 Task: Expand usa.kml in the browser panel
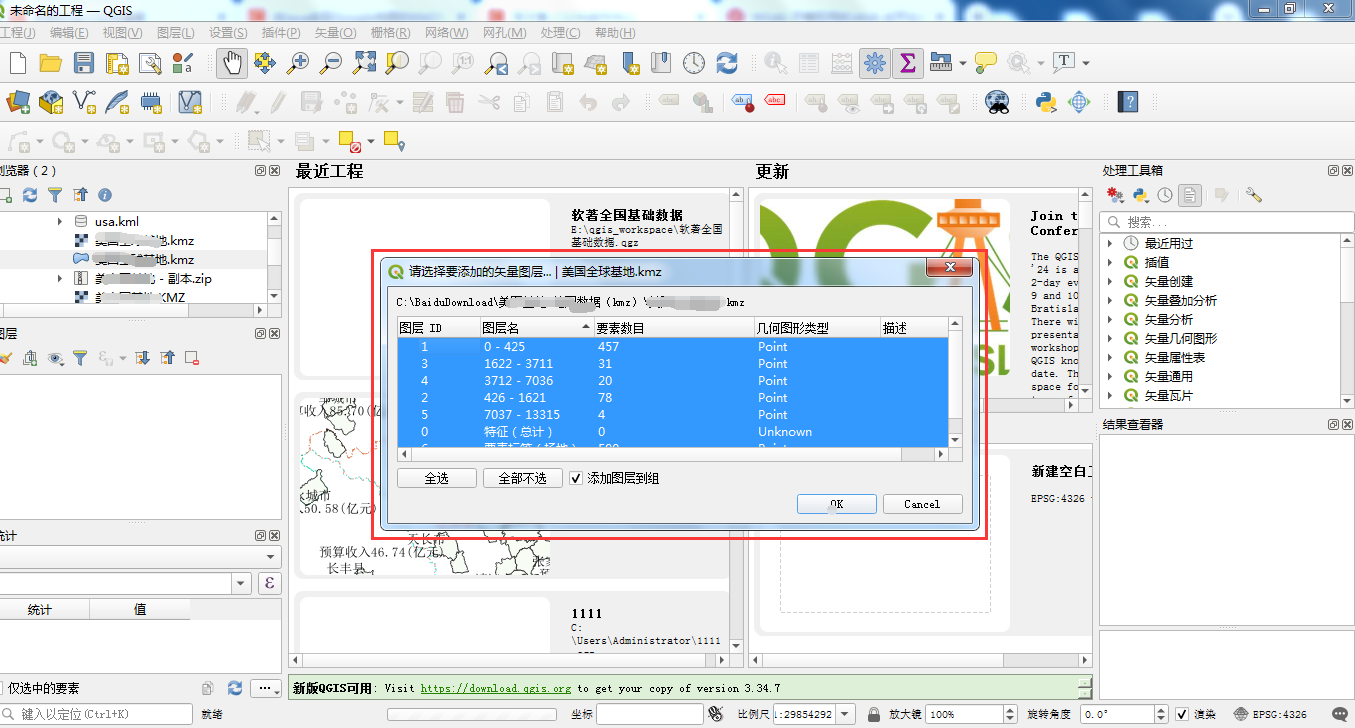pos(59,222)
